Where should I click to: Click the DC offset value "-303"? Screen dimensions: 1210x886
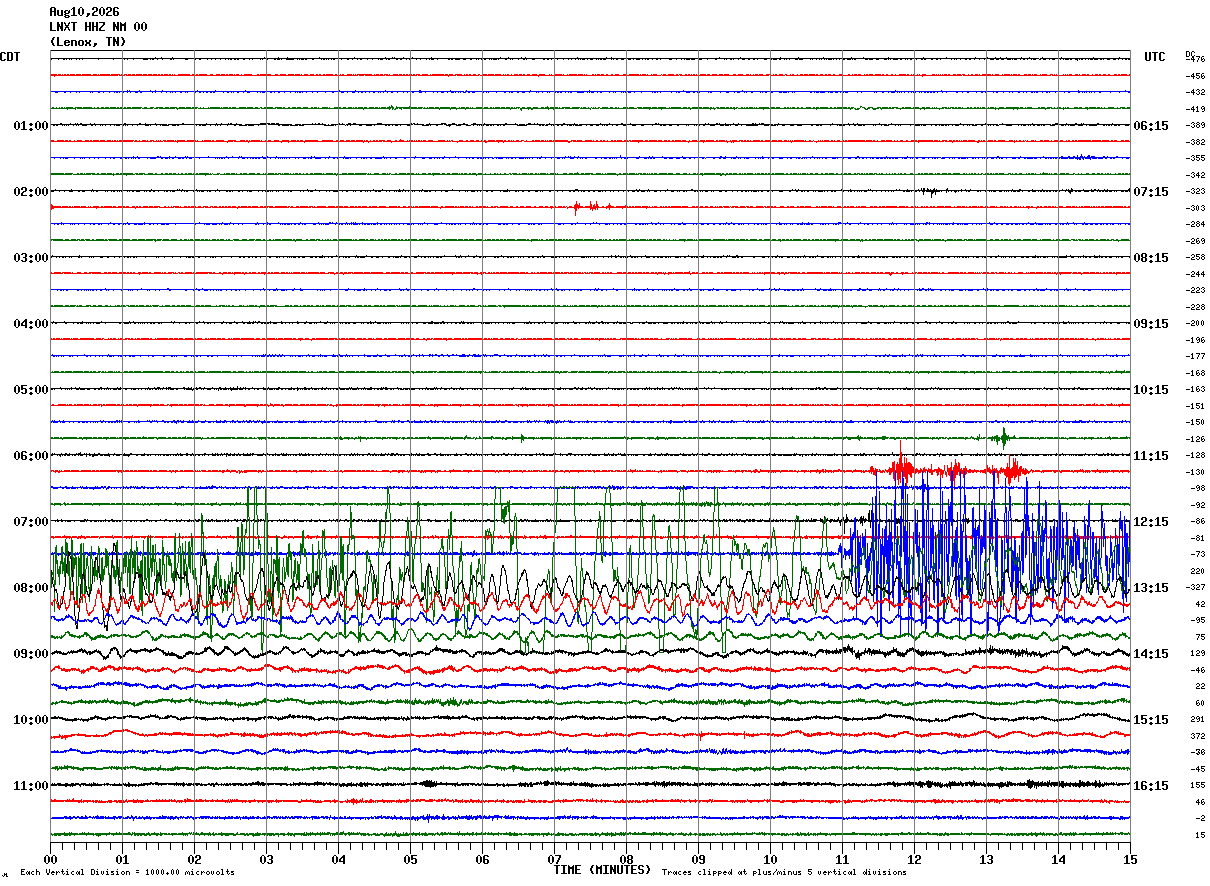1195,208
